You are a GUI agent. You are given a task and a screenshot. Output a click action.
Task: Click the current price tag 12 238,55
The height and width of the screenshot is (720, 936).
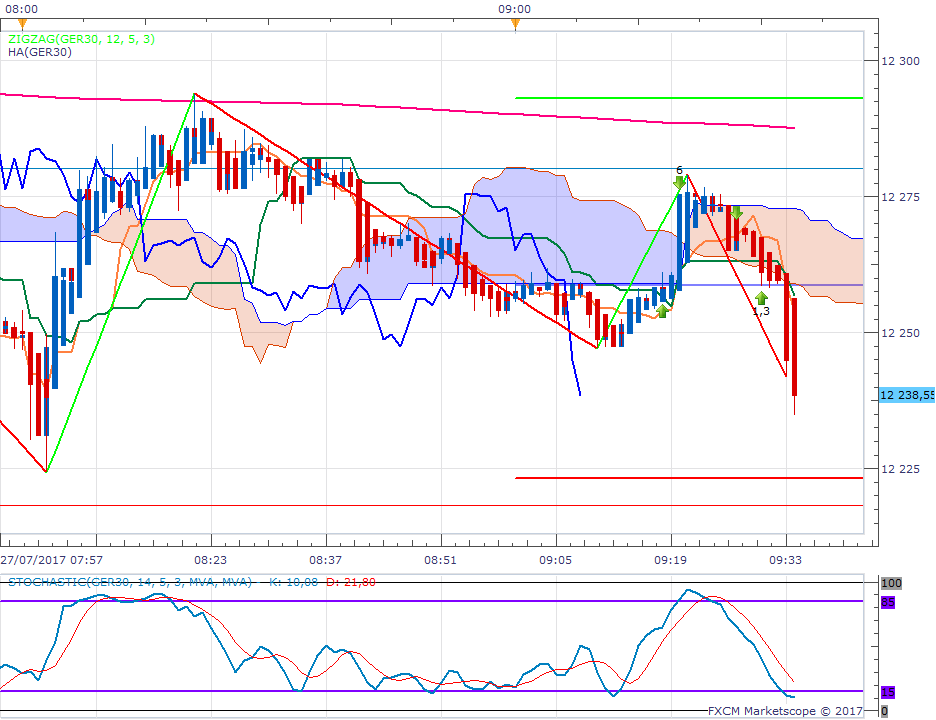pyautogui.click(x=906, y=395)
